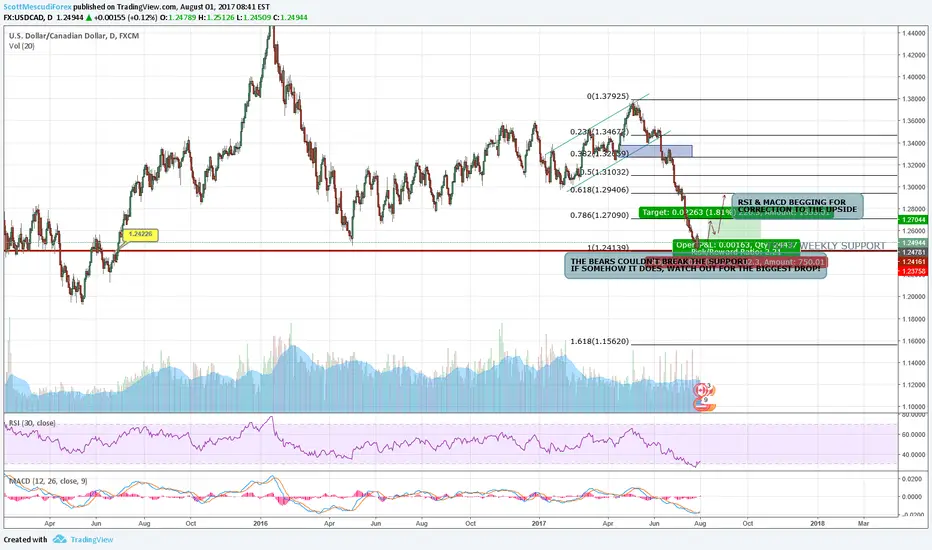The image size is (932, 550).
Task: Select THE BEARS COULDN'T BREAK THE SUPPORT note
Action: [x=695, y=266]
